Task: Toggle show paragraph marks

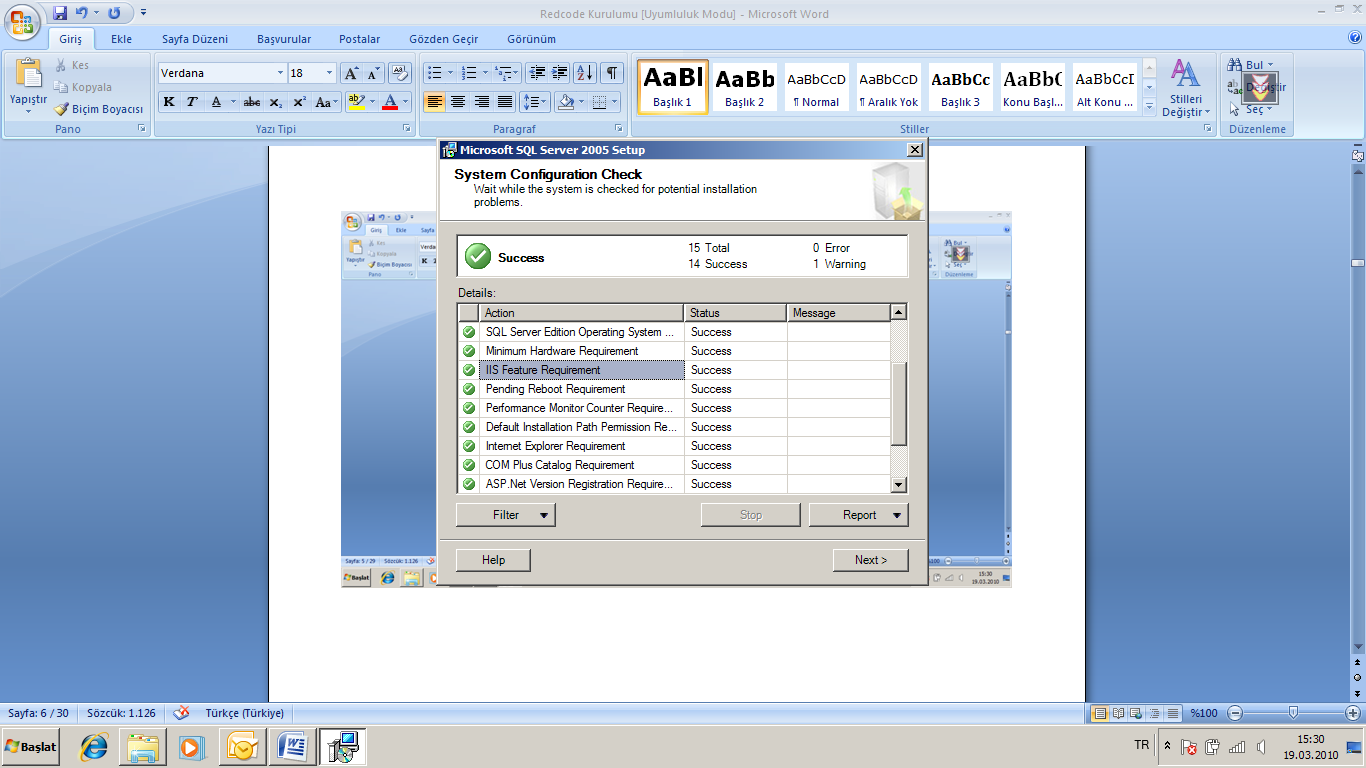Action: [612, 73]
